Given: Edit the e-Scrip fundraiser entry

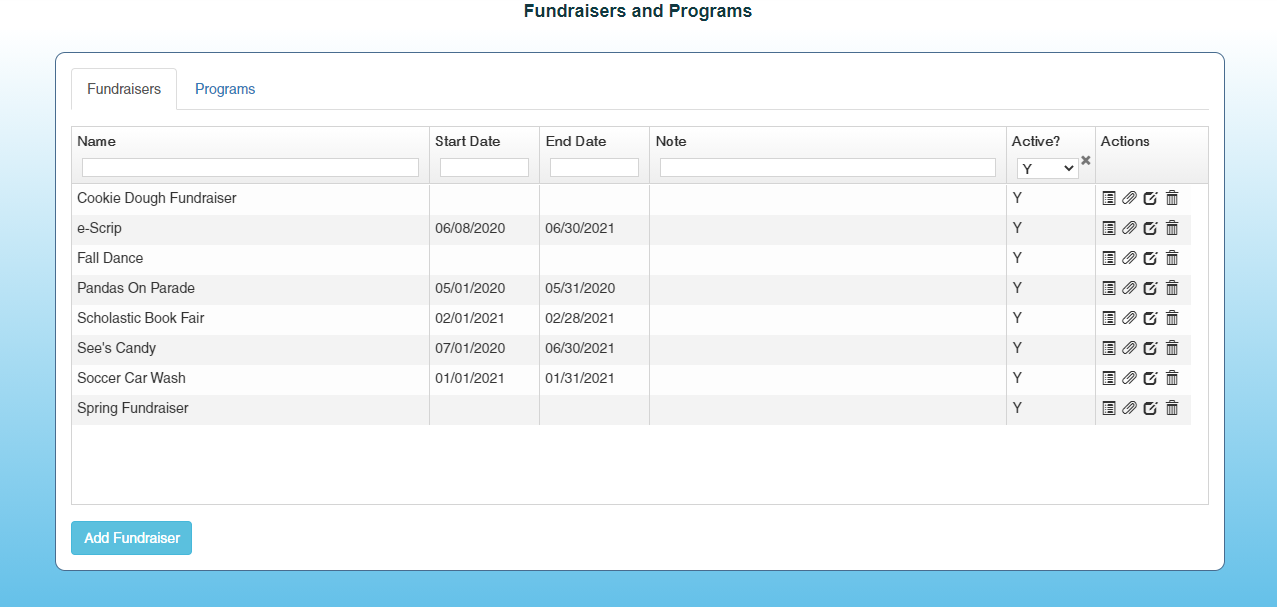Looking at the screenshot, I should 1150,228.
